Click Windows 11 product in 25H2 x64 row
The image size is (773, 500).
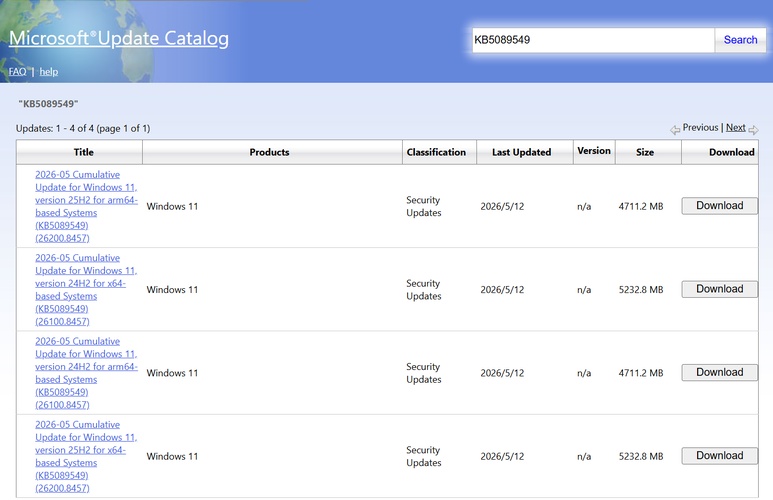pyautogui.click(x=172, y=457)
